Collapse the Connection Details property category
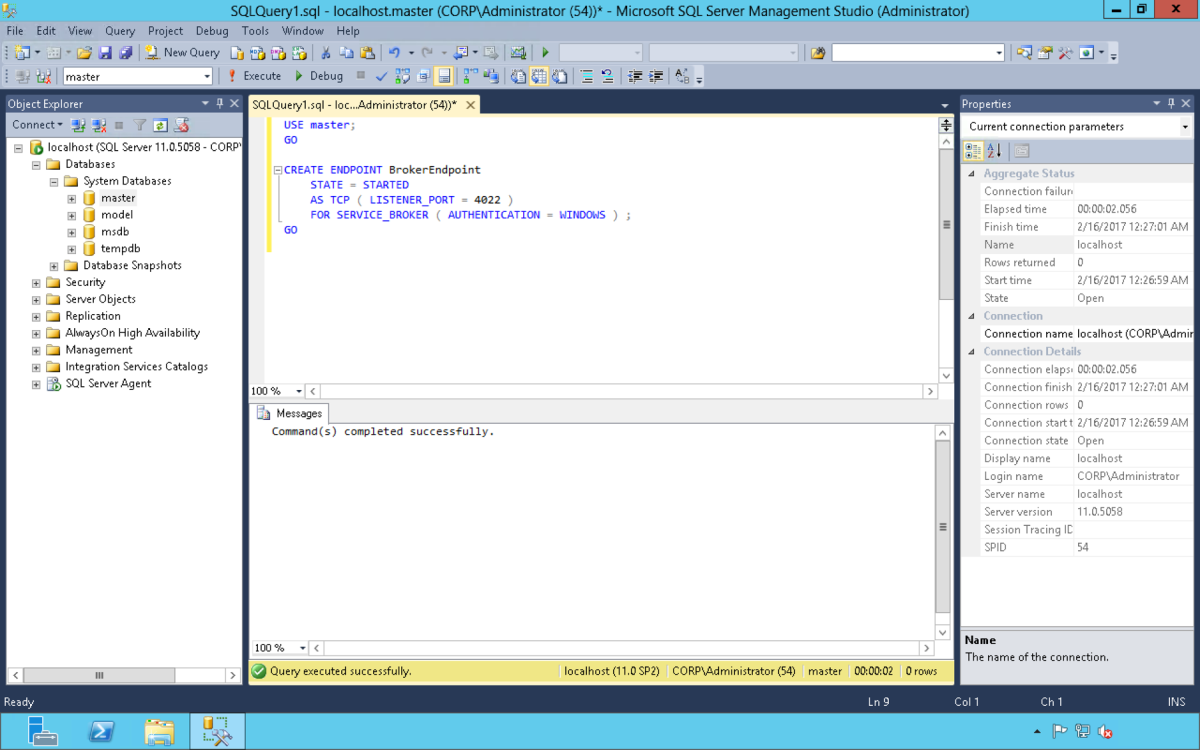Image resolution: width=1200 pixels, height=750 pixels. pyautogui.click(x=970, y=352)
